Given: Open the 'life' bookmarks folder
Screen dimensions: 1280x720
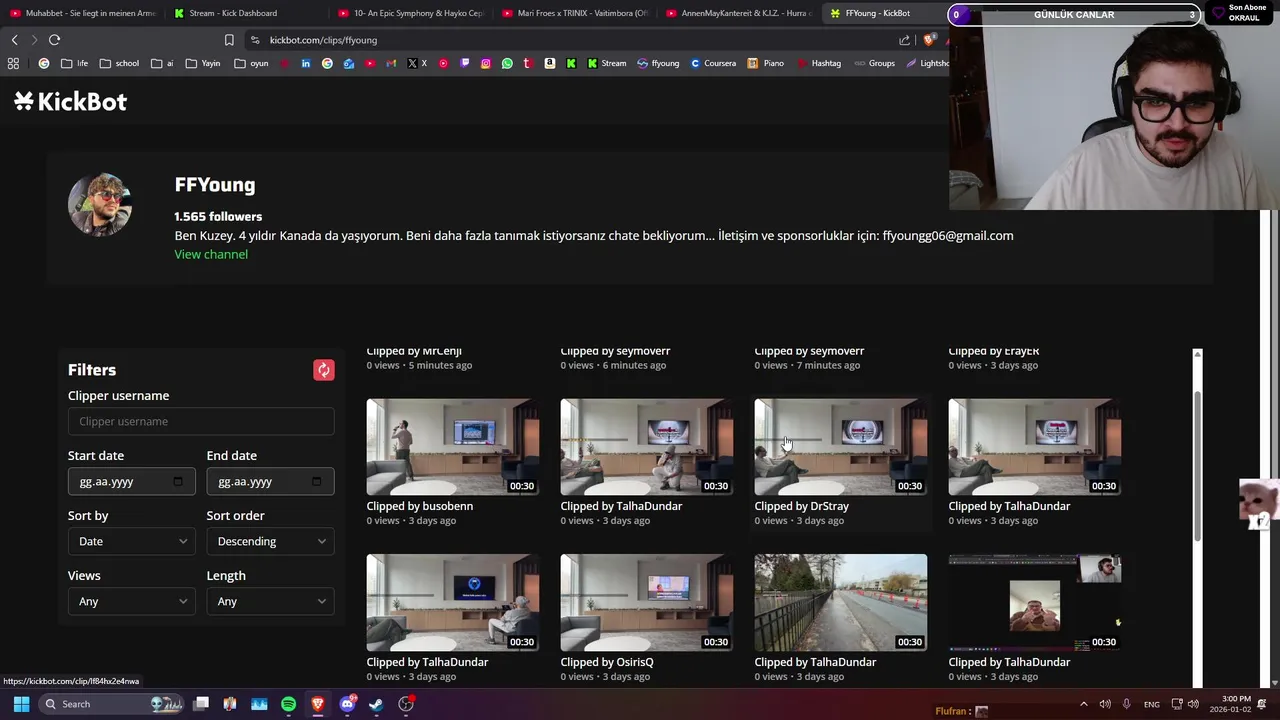Looking at the screenshot, I should pyautogui.click(x=74, y=63).
